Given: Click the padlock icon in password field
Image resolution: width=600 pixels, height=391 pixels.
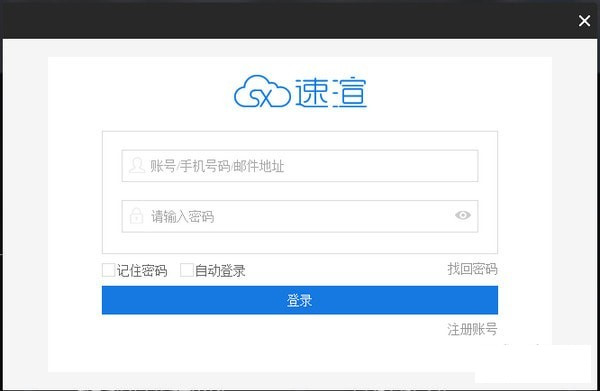Looking at the screenshot, I should click(136, 216).
